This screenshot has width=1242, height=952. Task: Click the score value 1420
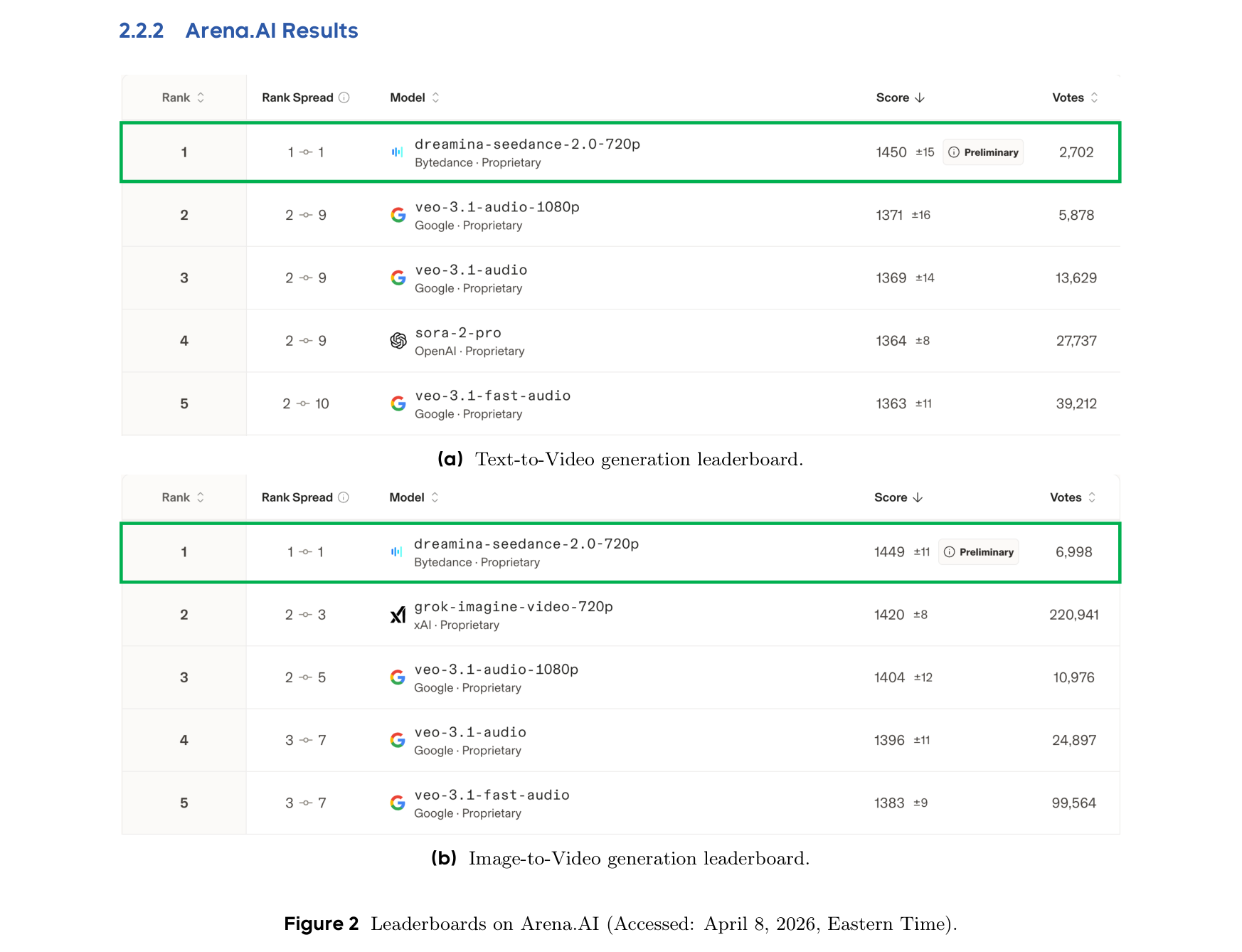889,615
